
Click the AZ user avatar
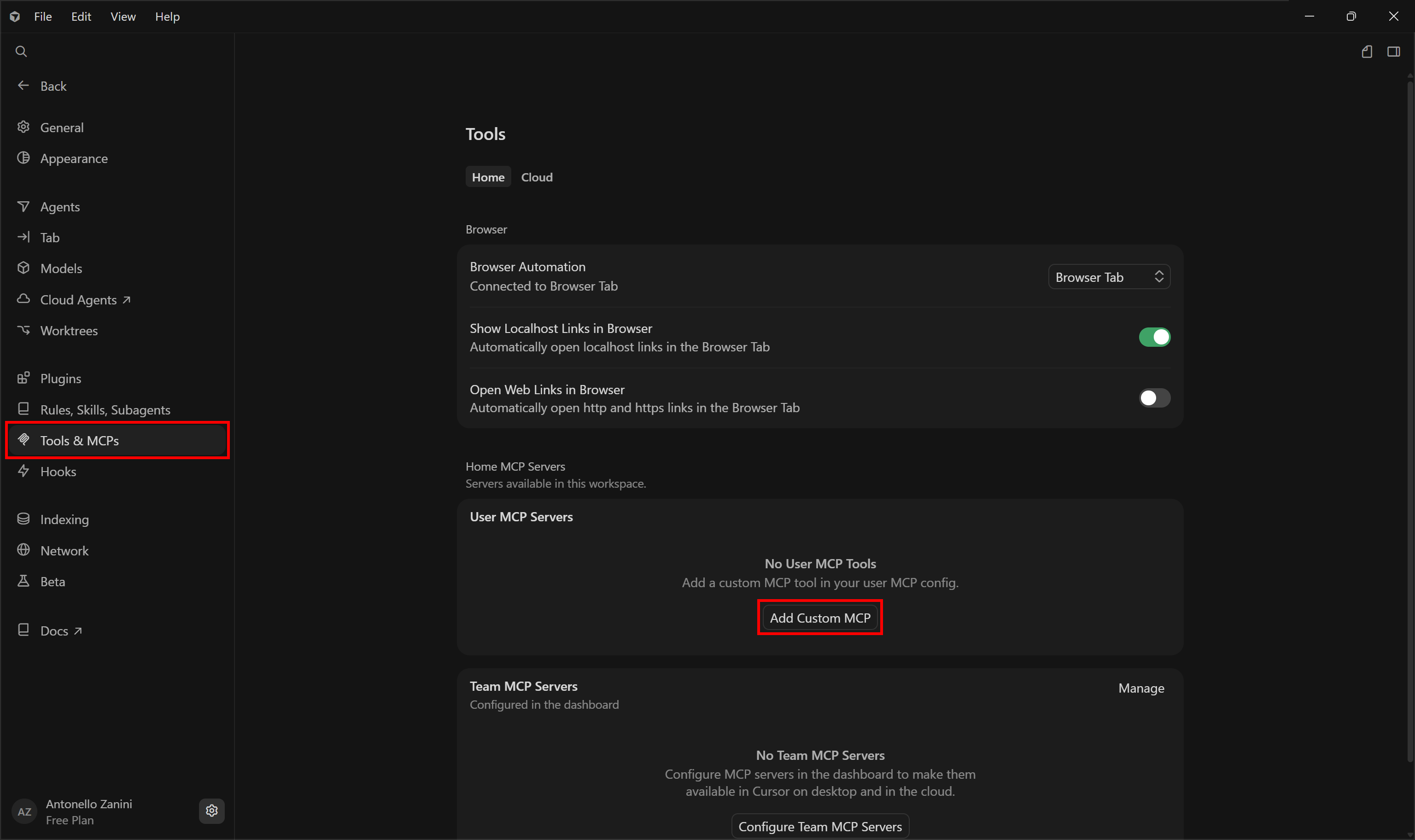pos(24,812)
